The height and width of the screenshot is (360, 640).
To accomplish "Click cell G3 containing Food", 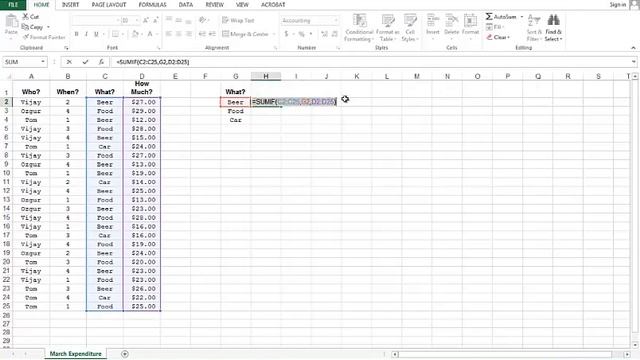I will (236, 111).
